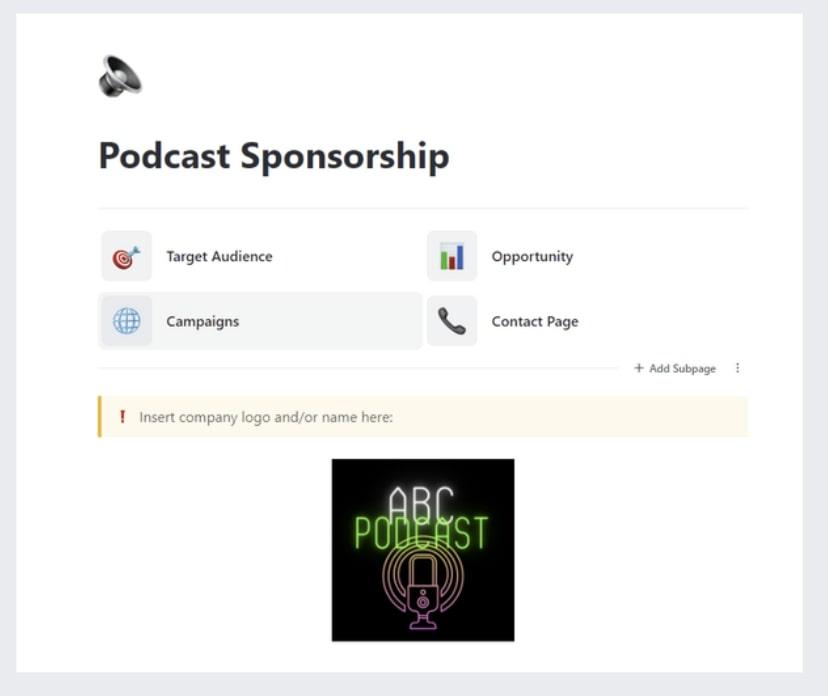Click the target dart icon
The height and width of the screenshot is (696, 828).
127,256
